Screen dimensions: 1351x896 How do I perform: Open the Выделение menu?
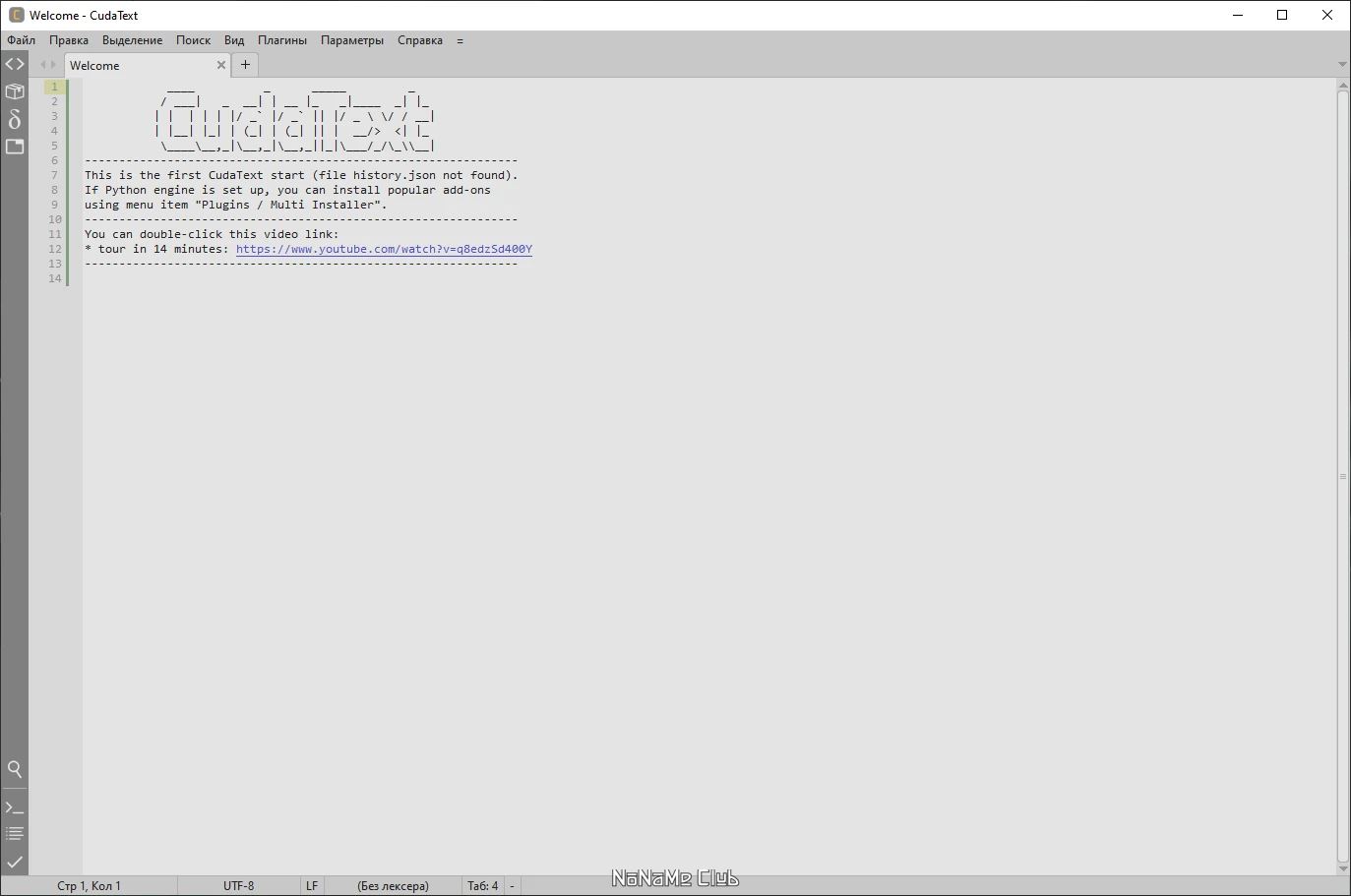coord(132,40)
